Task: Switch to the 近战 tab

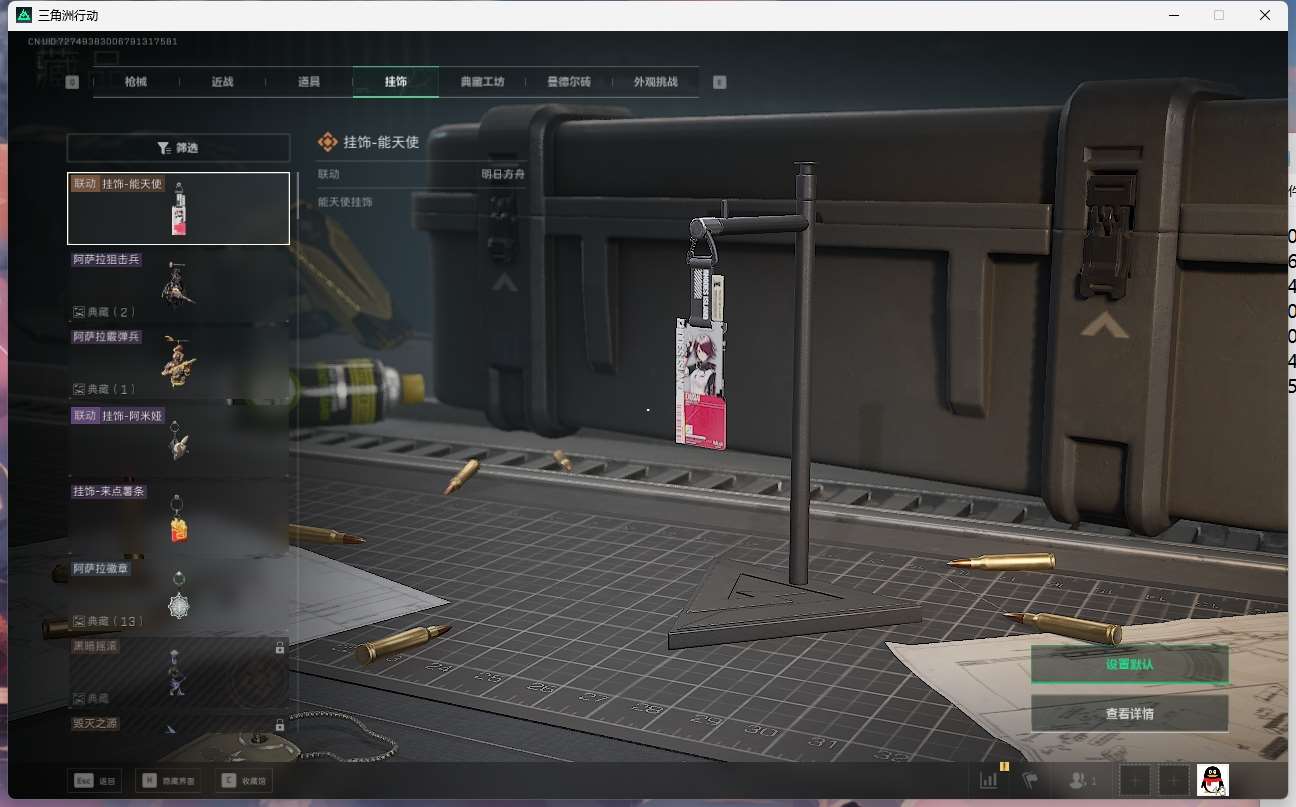Action: (222, 82)
